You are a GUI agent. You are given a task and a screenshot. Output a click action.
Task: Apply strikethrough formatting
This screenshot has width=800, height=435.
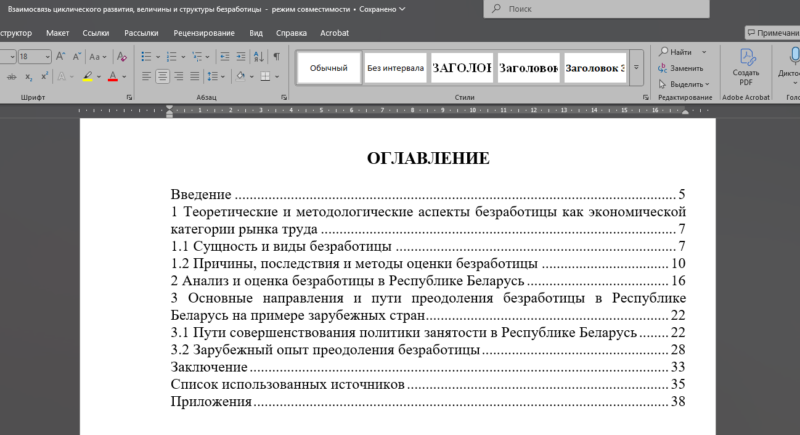point(11,76)
